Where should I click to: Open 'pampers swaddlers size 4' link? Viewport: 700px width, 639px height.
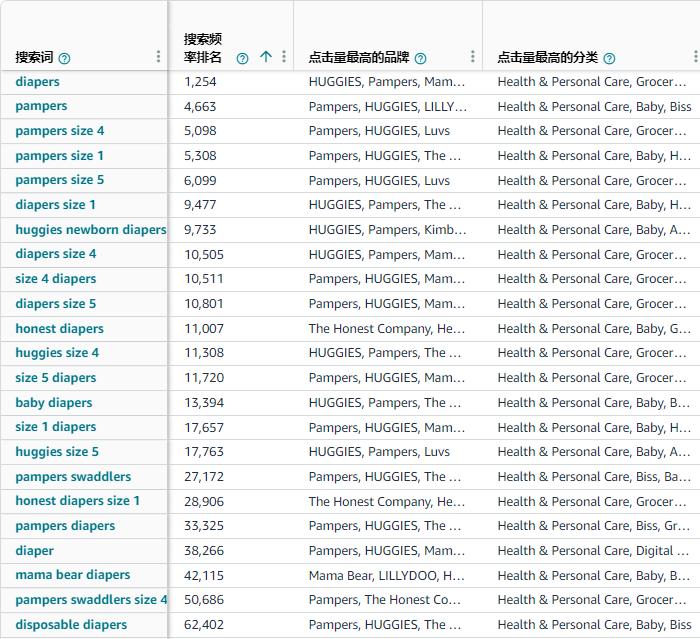coord(91,600)
